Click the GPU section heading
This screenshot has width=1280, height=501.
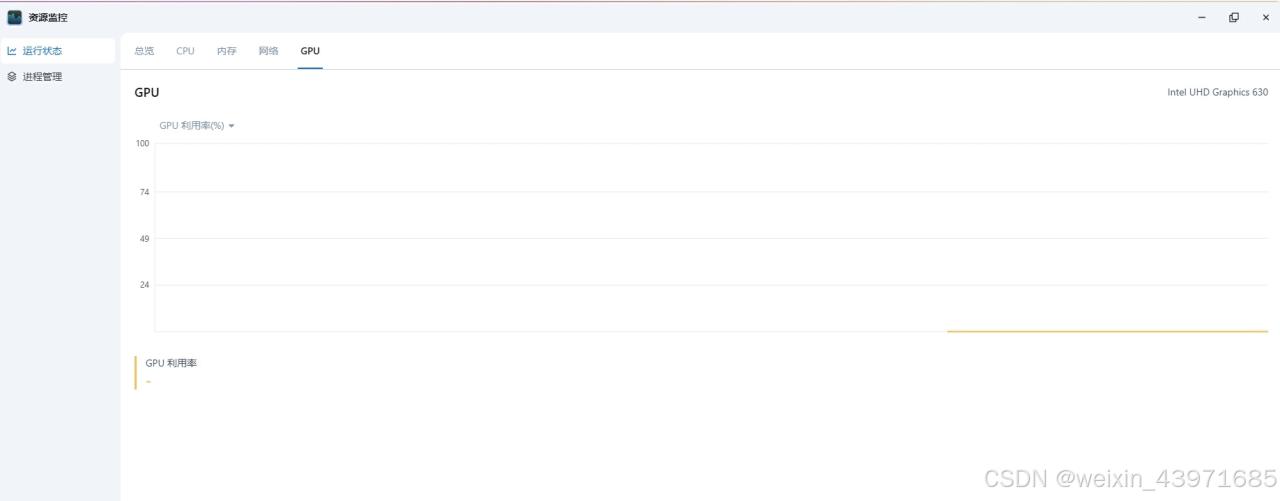(147, 93)
